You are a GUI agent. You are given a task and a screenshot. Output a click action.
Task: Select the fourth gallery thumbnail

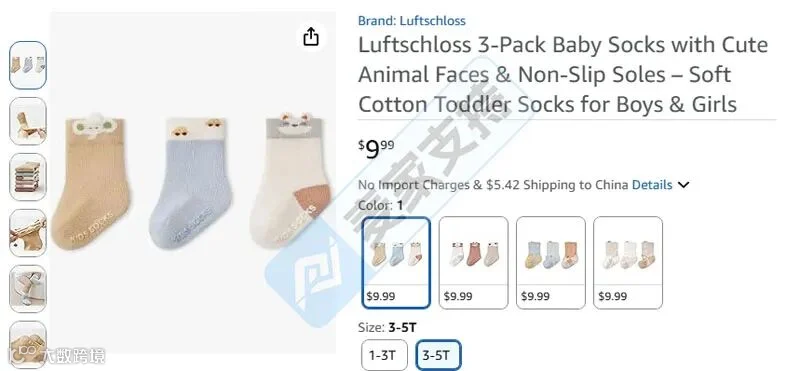[x=28, y=233]
